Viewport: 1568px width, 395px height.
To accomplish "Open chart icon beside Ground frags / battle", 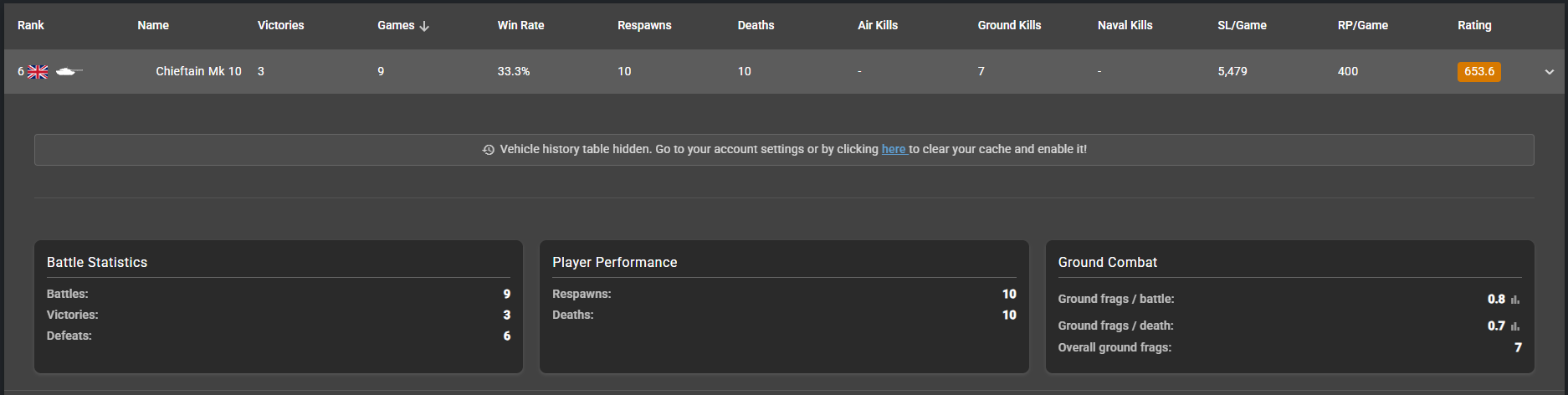I will [1515, 300].
